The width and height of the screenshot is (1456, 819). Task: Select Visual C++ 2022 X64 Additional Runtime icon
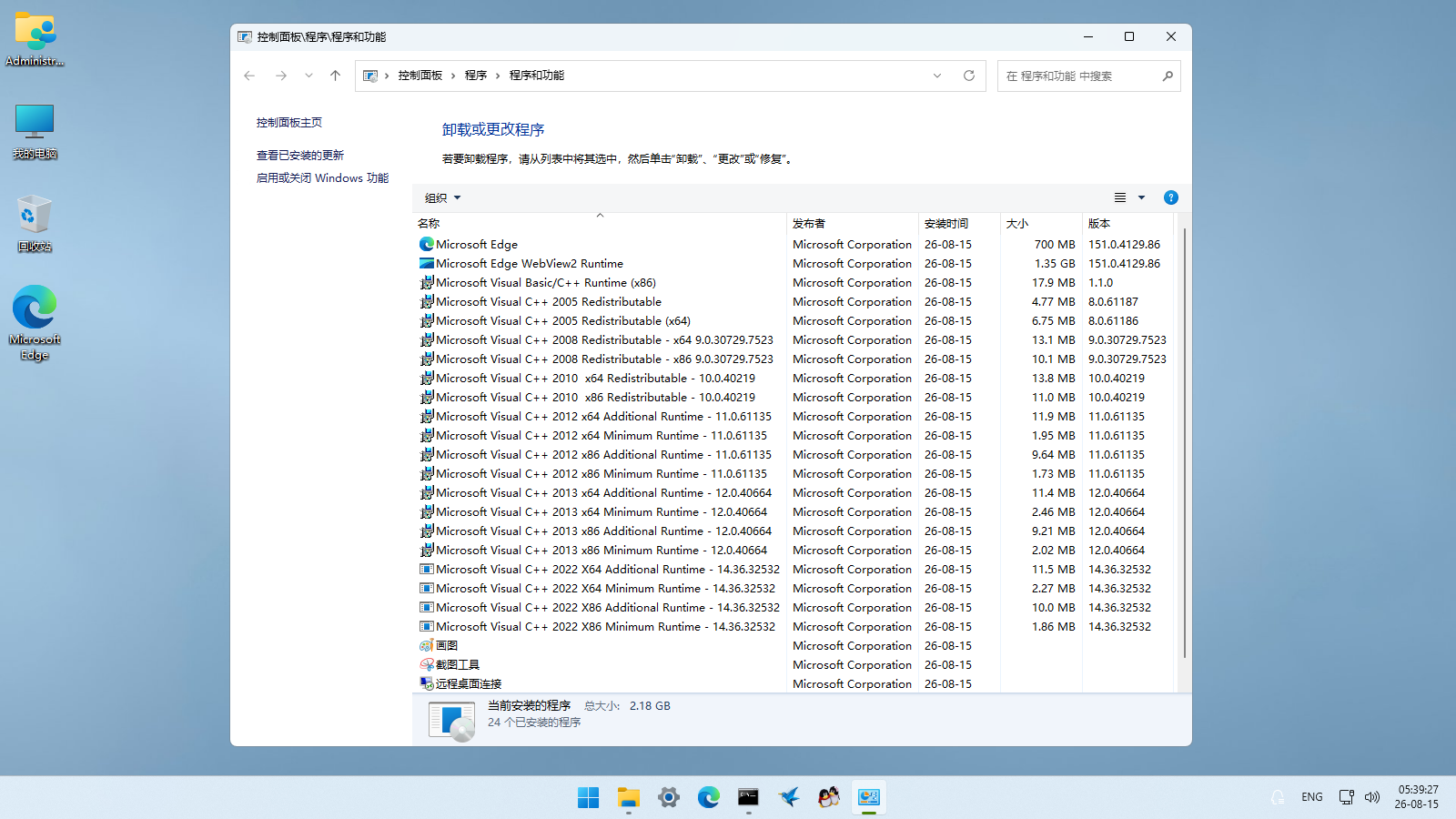click(427, 570)
